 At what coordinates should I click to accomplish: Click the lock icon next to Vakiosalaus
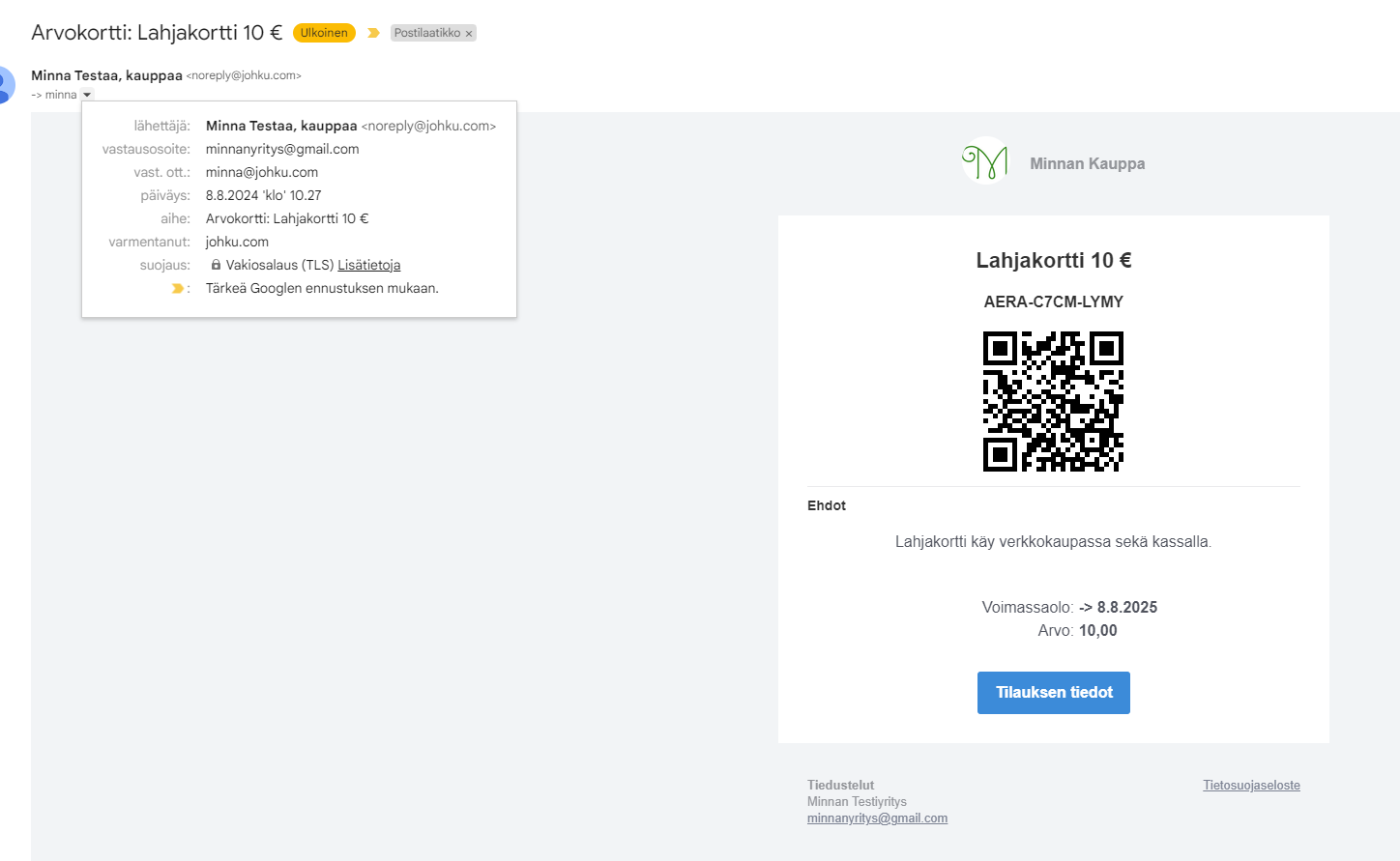216,264
